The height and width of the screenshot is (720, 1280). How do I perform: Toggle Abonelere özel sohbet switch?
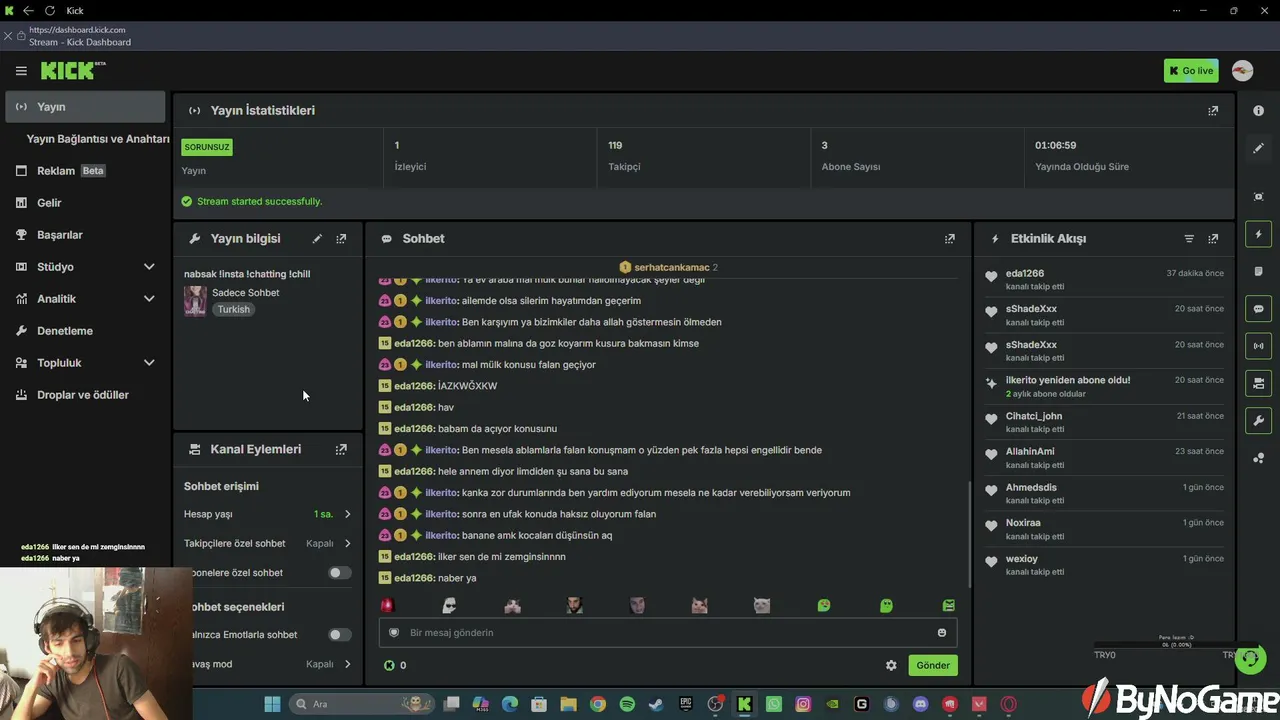tap(340, 573)
